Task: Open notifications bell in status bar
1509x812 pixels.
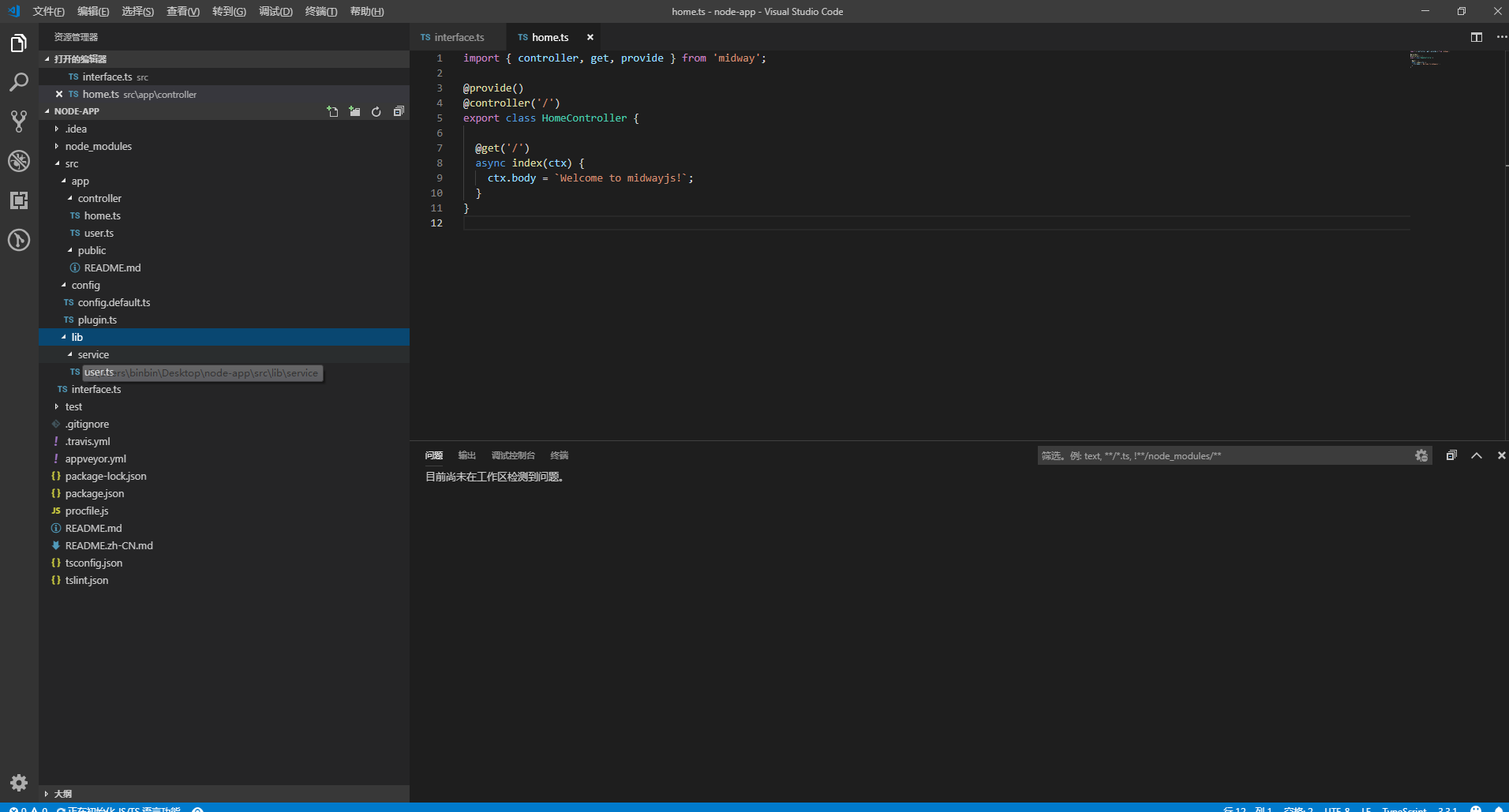Action: 1498,809
